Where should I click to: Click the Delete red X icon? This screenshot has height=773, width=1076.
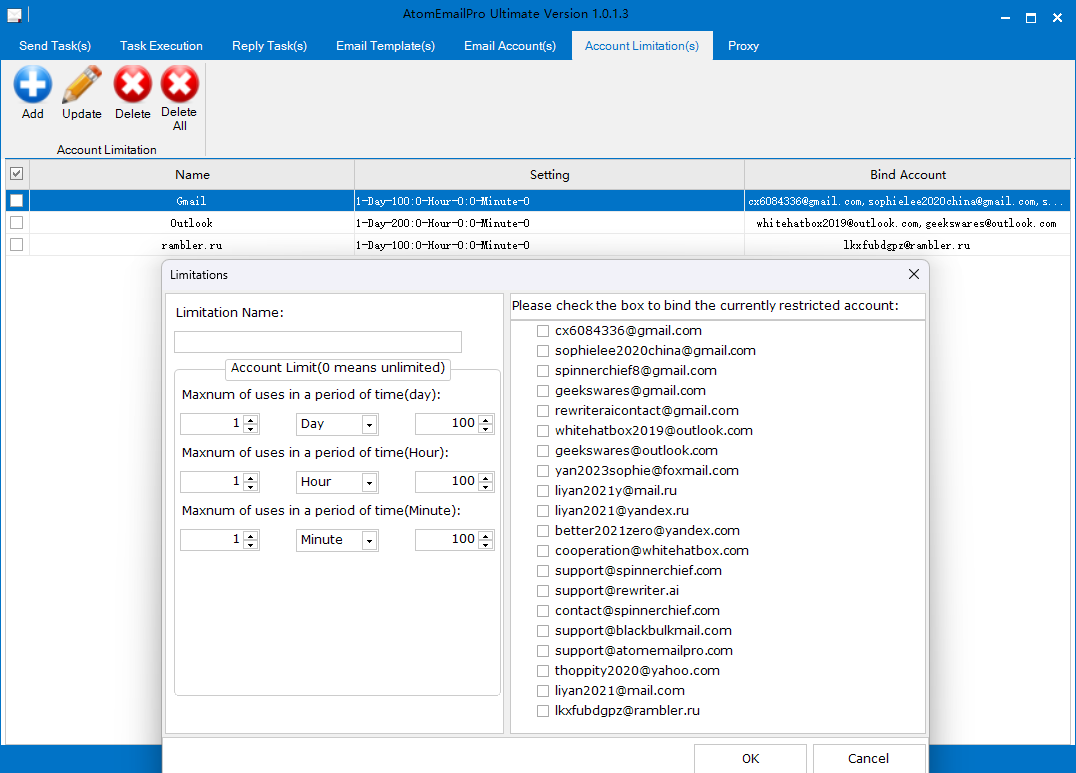click(x=132, y=85)
